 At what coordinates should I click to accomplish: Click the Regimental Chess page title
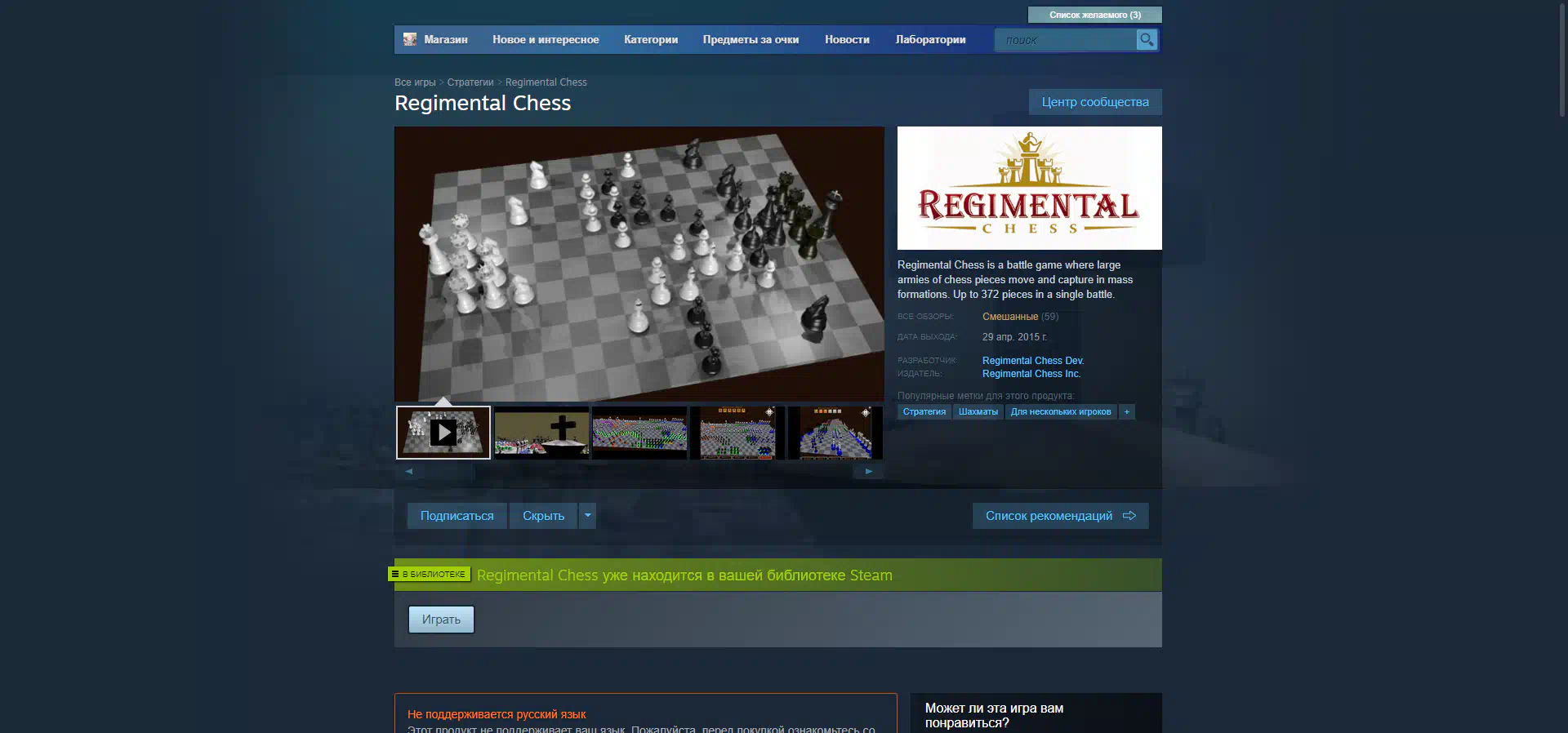click(x=483, y=103)
